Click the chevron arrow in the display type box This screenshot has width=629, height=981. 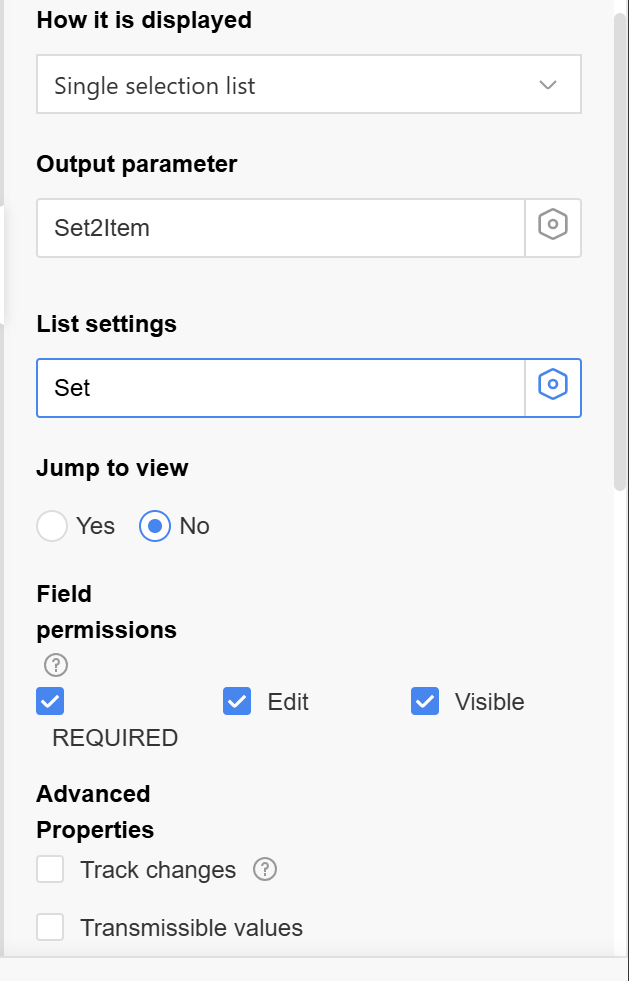[x=548, y=85]
